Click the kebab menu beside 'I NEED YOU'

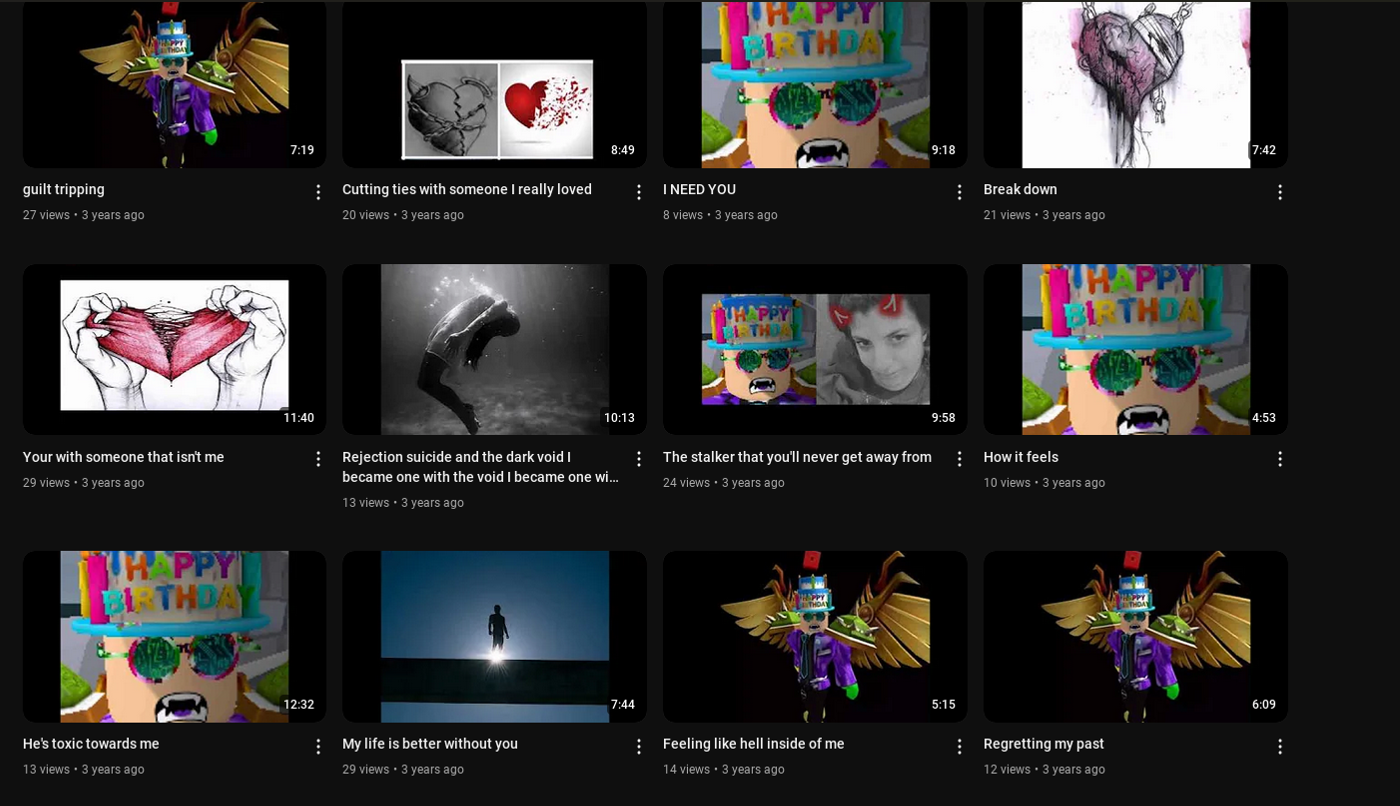tap(959, 192)
